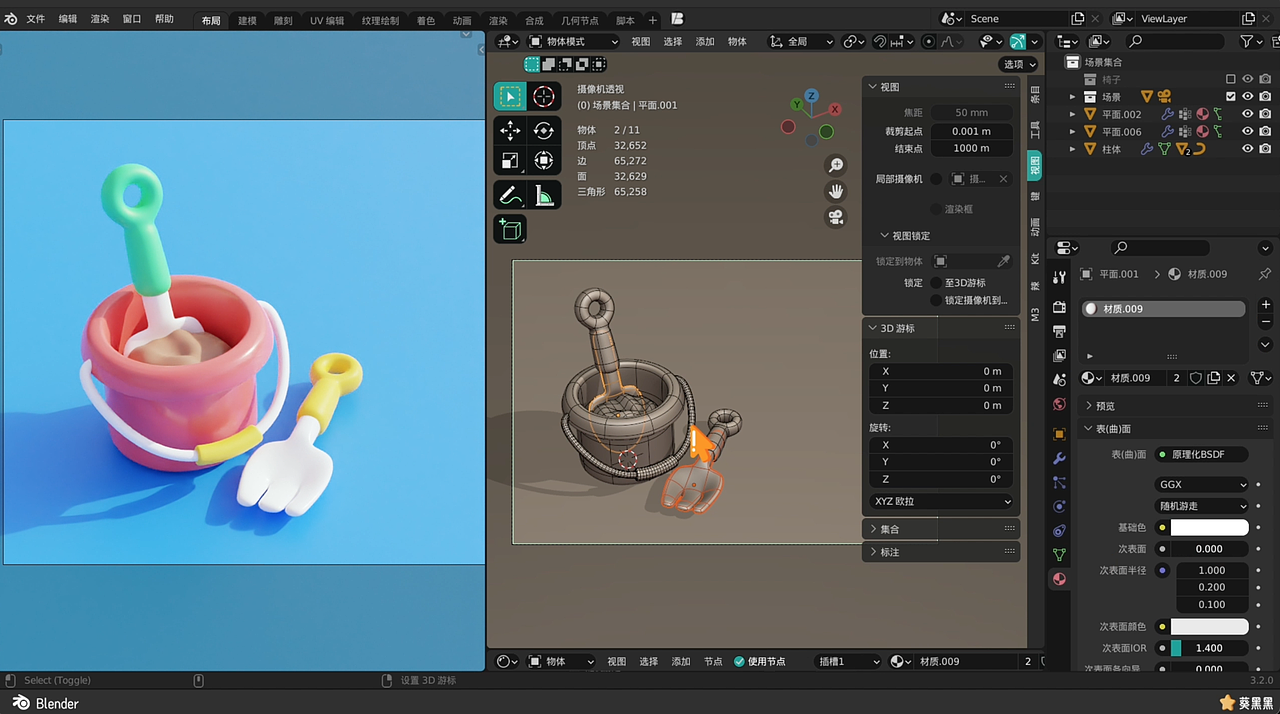Viewport: 1280px width, 714px height.
Task: Click the pan view hand gizmo
Action: (836, 191)
